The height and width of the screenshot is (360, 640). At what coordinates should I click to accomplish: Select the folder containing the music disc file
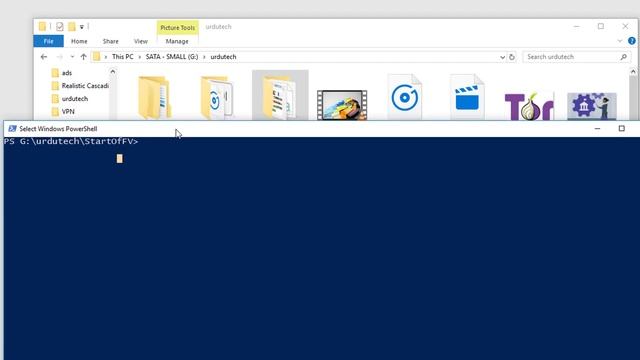click(217, 97)
